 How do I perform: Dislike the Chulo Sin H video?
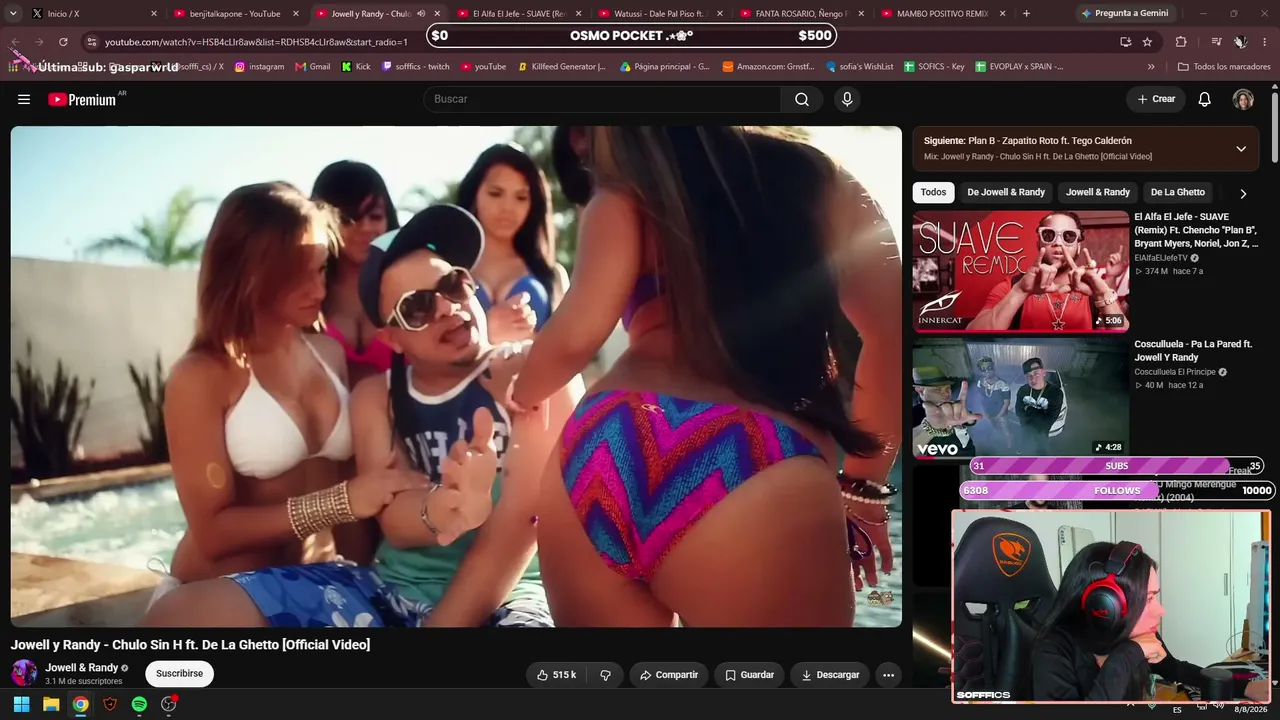(x=605, y=675)
